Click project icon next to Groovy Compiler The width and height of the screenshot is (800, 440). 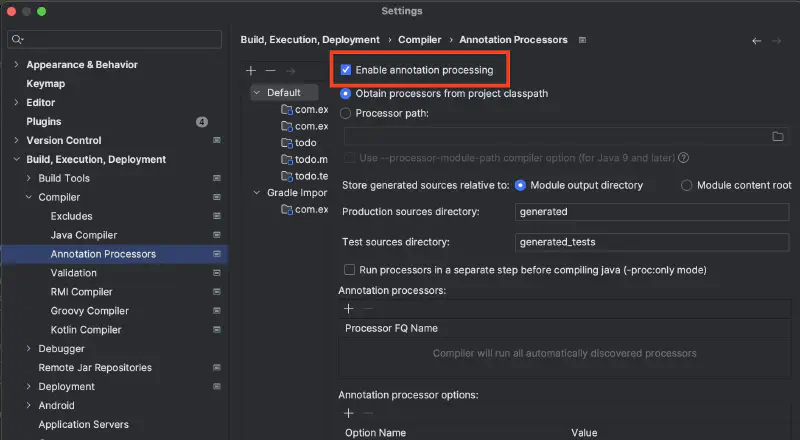click(217, 310)
